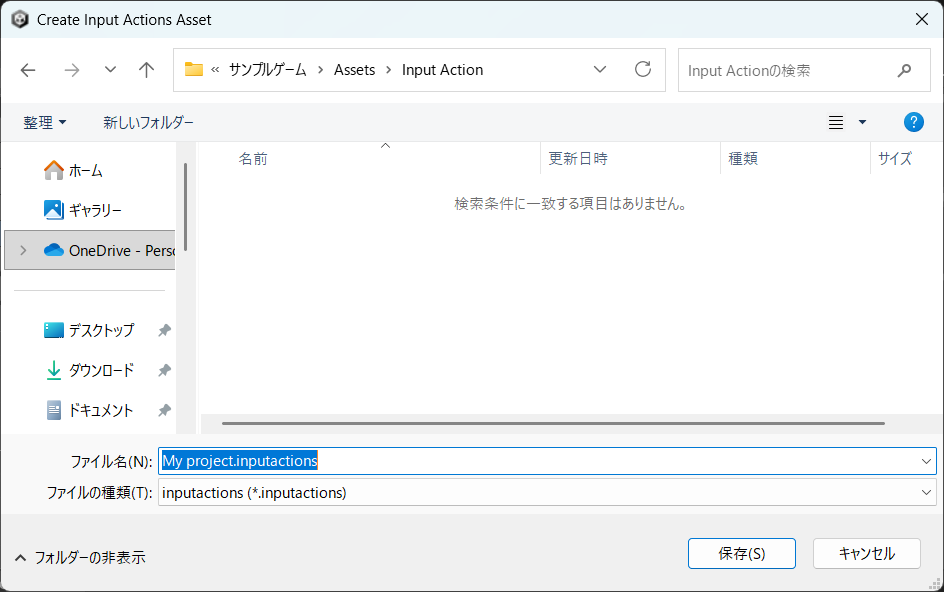
Task: Sort by the 更新日時 column header
Action: tap(578, 158)
